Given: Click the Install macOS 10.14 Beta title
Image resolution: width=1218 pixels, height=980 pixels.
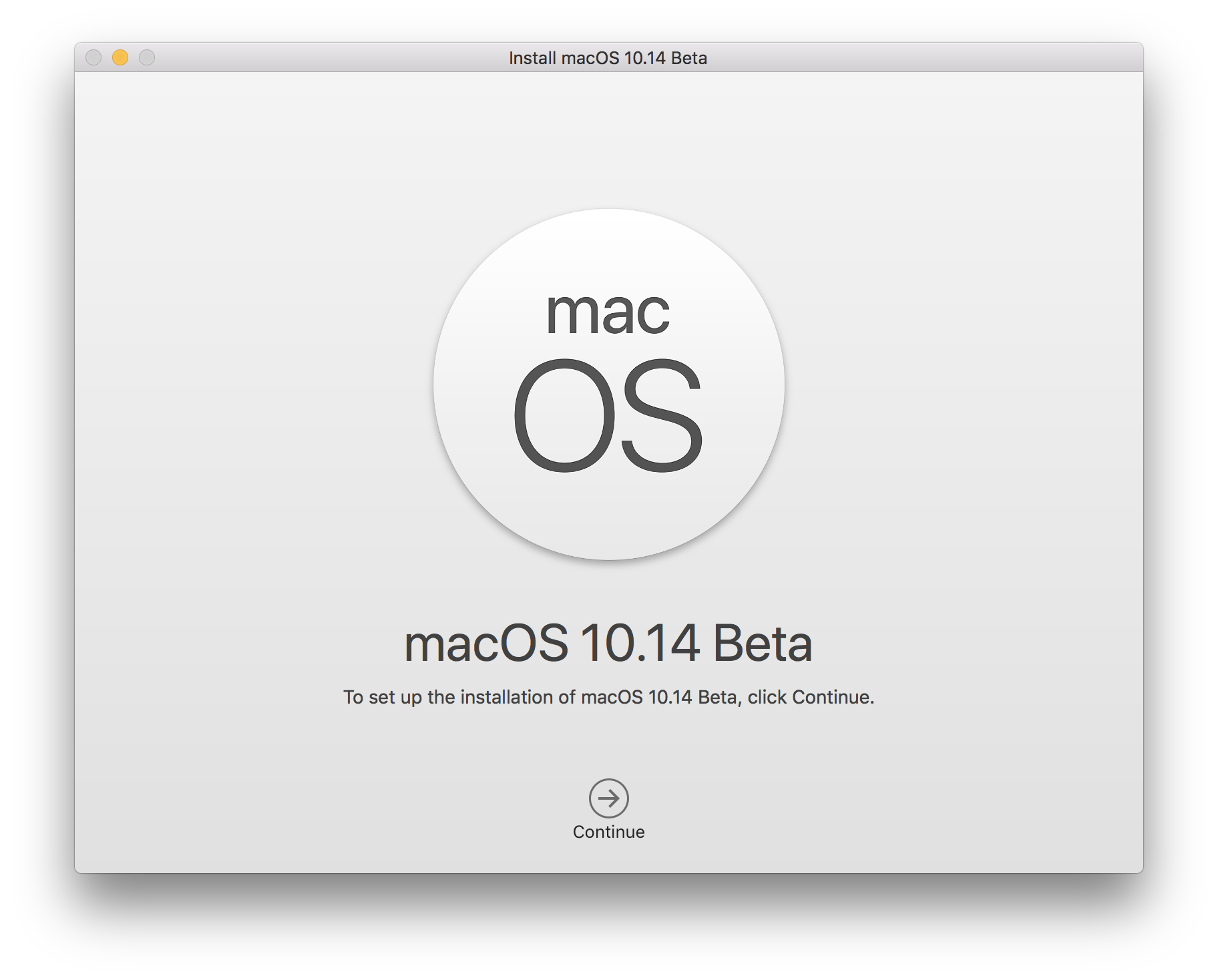Looking at the screenshot, I should [608, 58].
